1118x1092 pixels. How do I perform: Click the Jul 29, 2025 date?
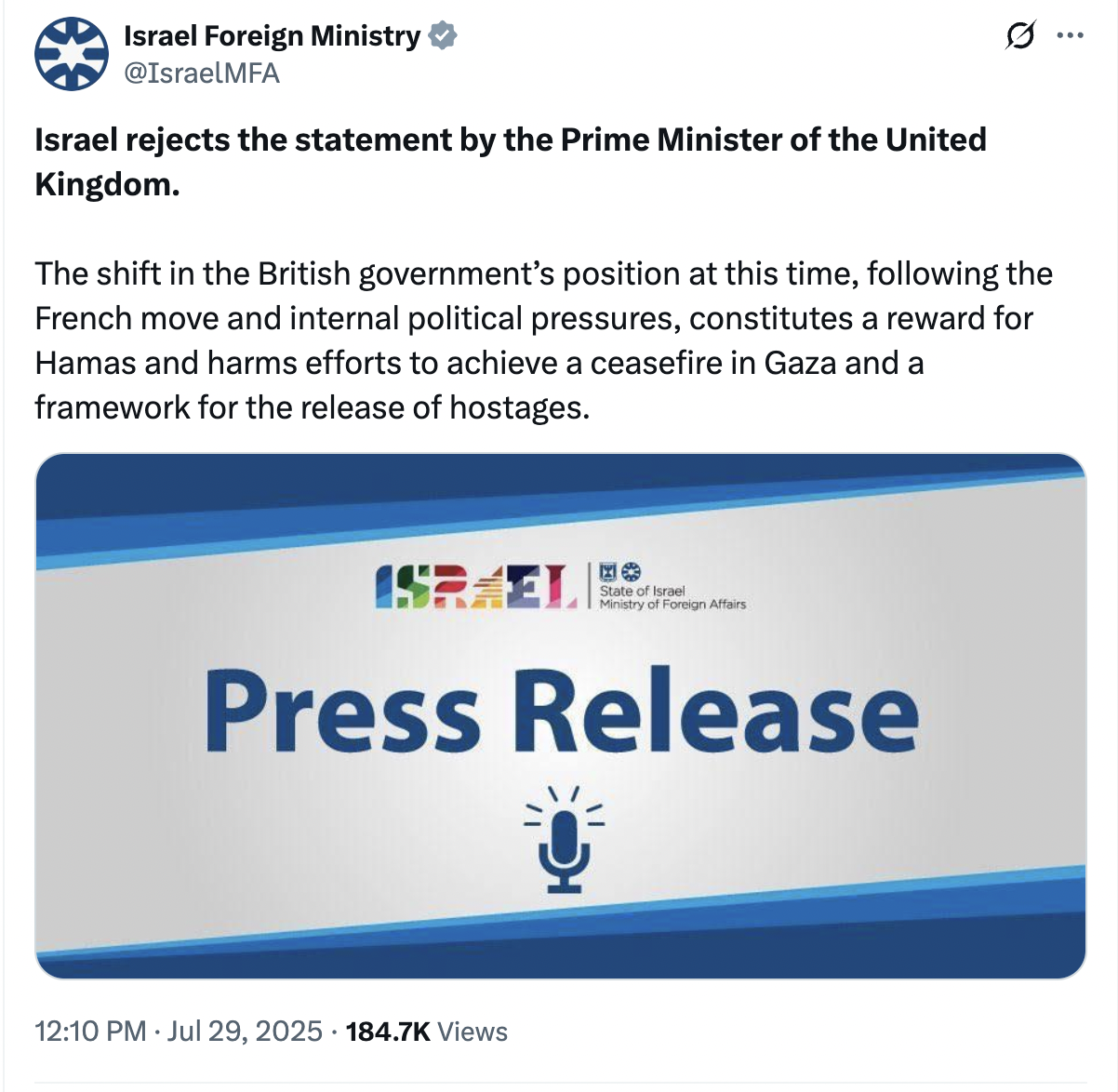pyautogui.click(x=245, y=1031)
